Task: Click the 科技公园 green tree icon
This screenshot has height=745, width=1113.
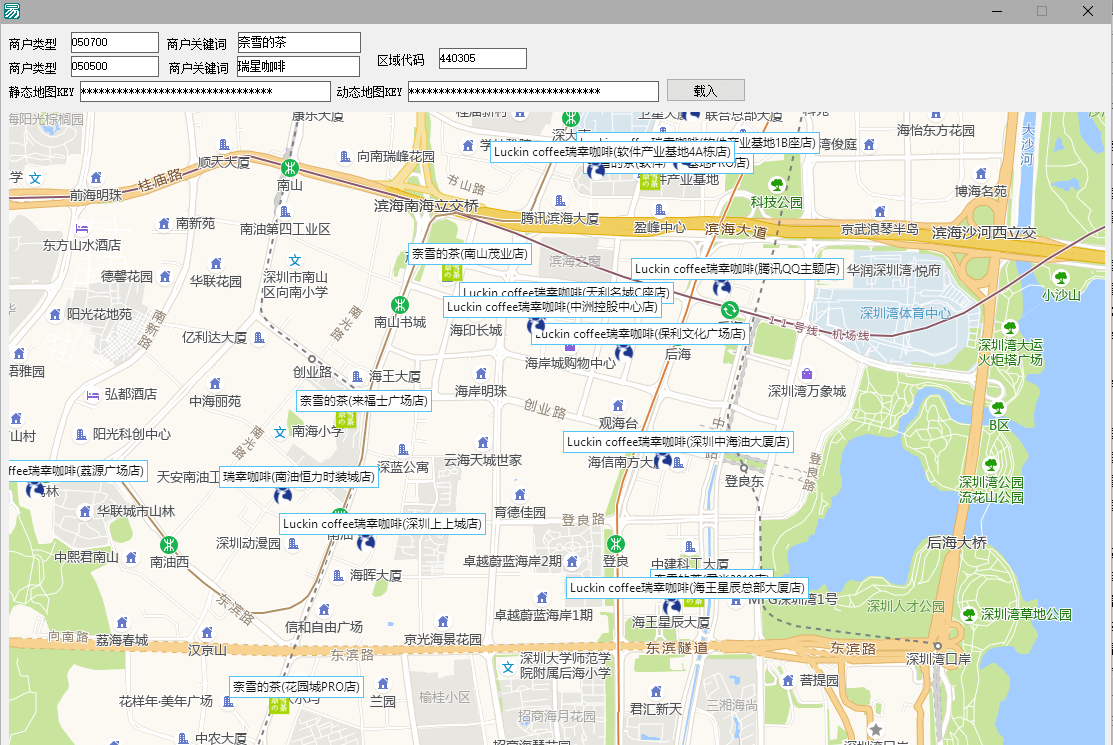Action: (x=777, y=185)
